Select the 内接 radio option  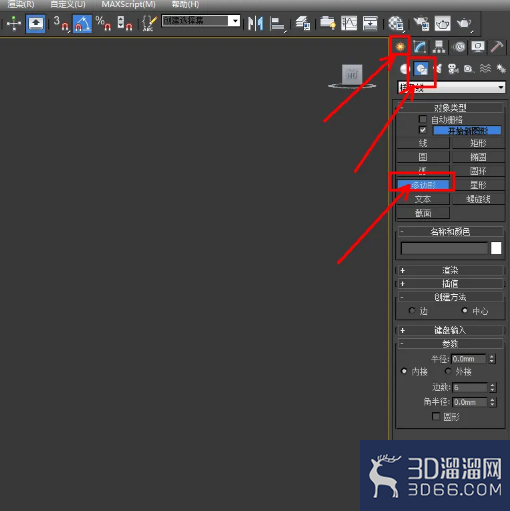click(404, 371)
